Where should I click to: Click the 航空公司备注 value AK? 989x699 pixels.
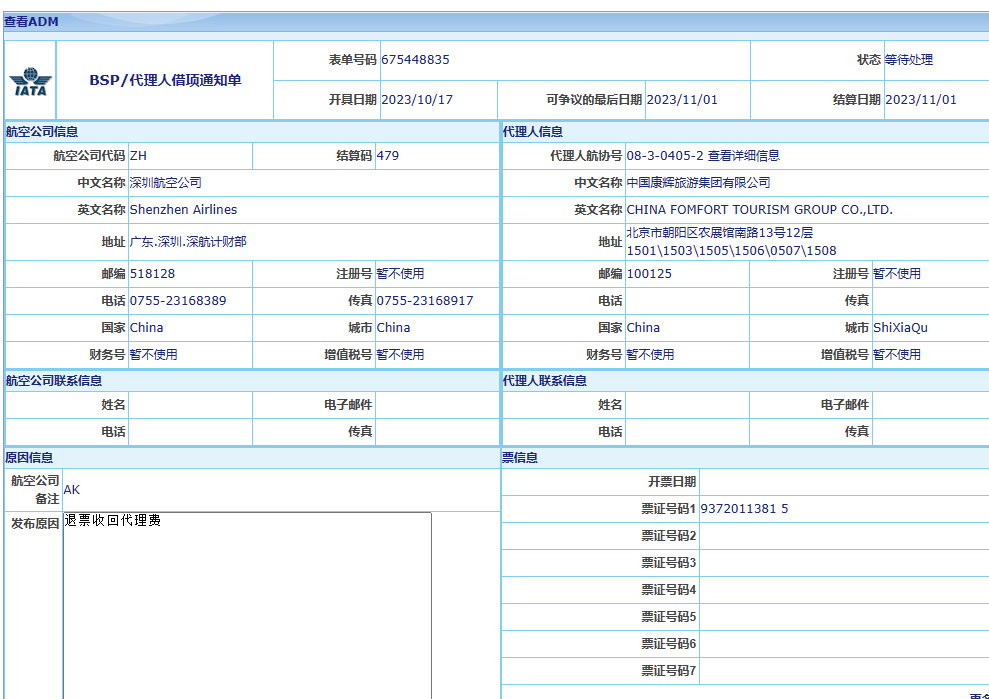click(x=72, y=490)
